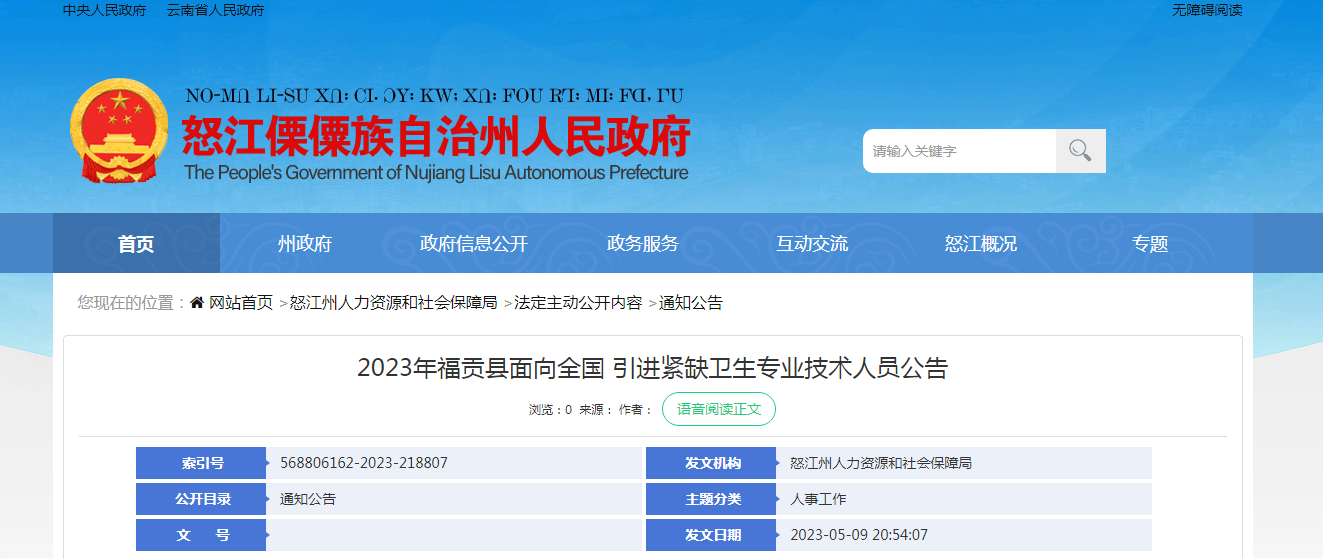Click the home icon in breadcrumb
The height and width of the screenshot is (559, 1323).
pyautogui.click(x=197, y=303)
